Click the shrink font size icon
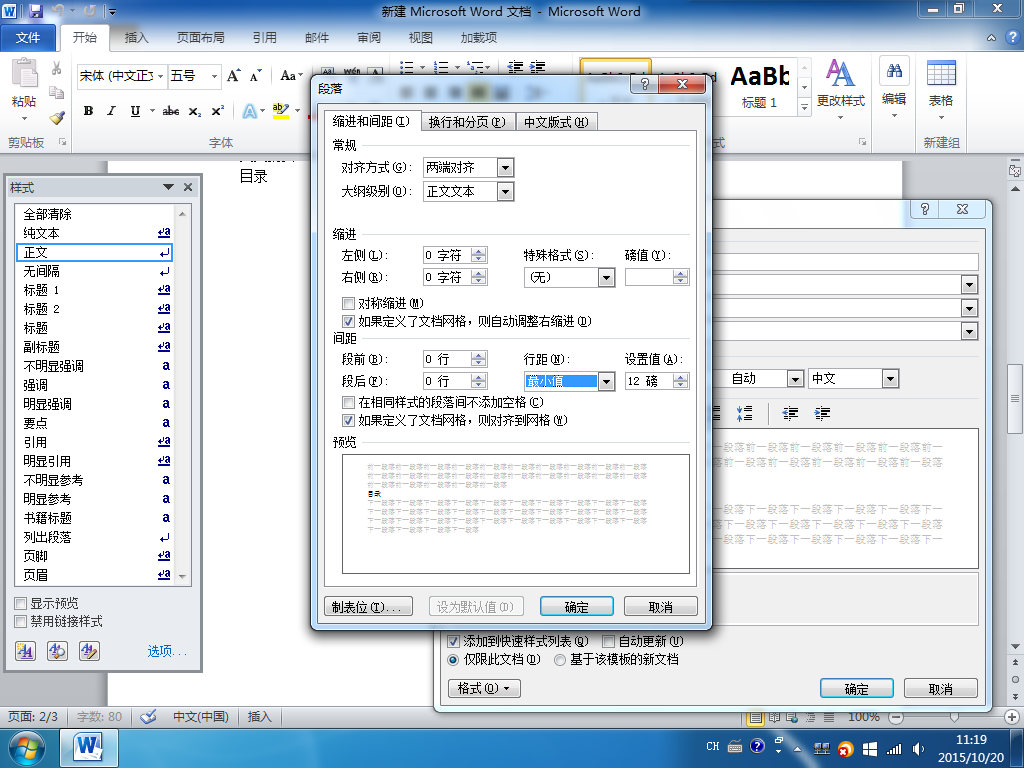The width and height of the screenshot is (1024, 768). click(x=255, y=76)
